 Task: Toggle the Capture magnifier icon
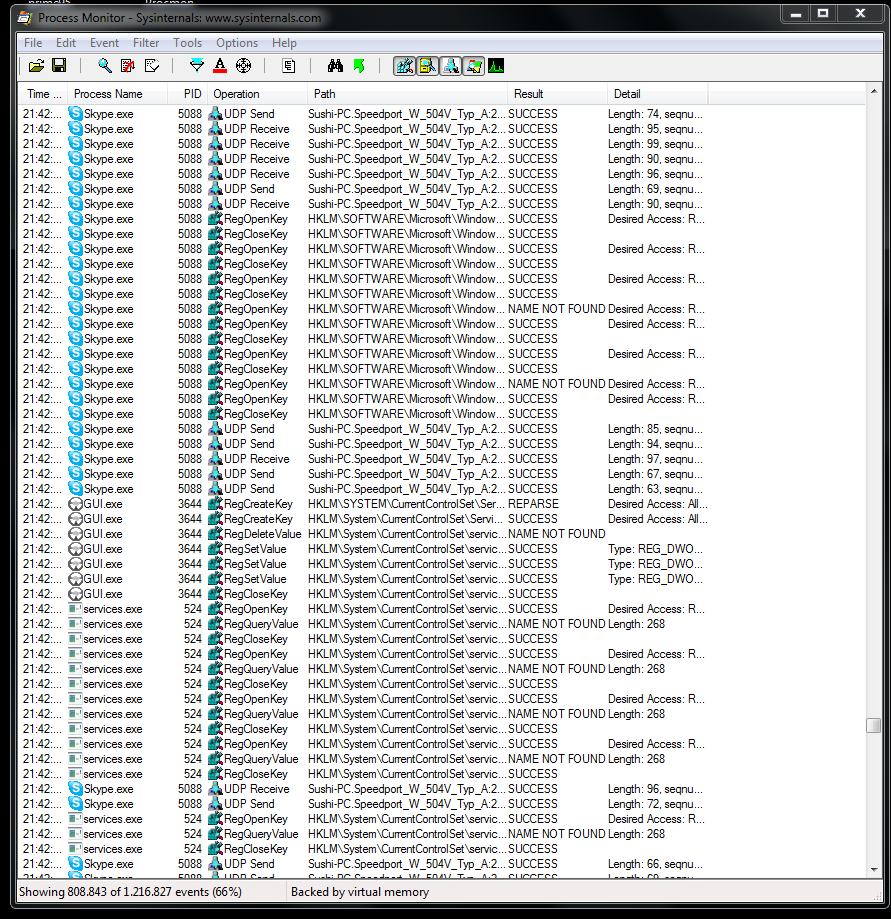[105, 66]
